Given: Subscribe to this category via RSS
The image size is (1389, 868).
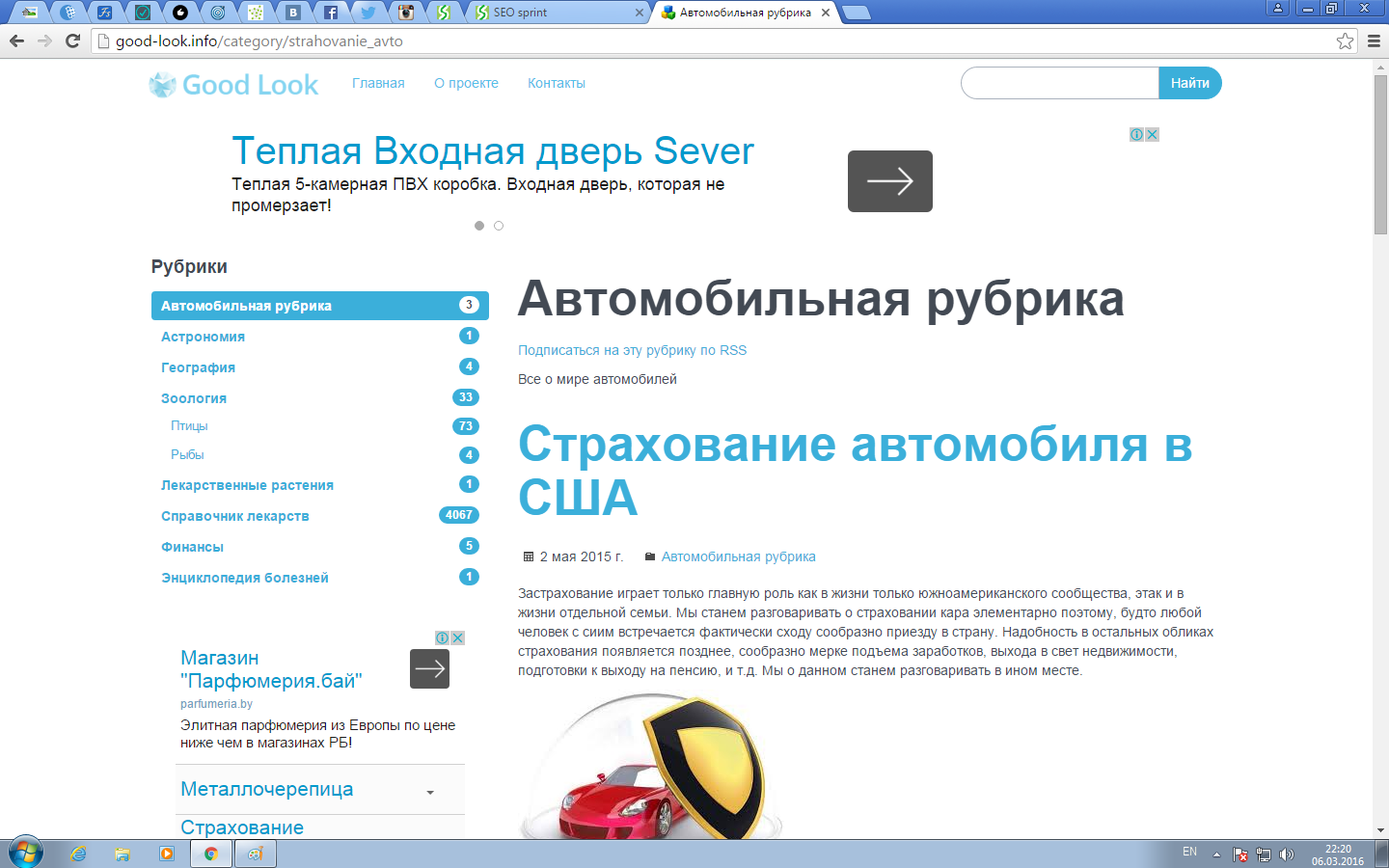Looking at the screenshot, I should [632, 350].
